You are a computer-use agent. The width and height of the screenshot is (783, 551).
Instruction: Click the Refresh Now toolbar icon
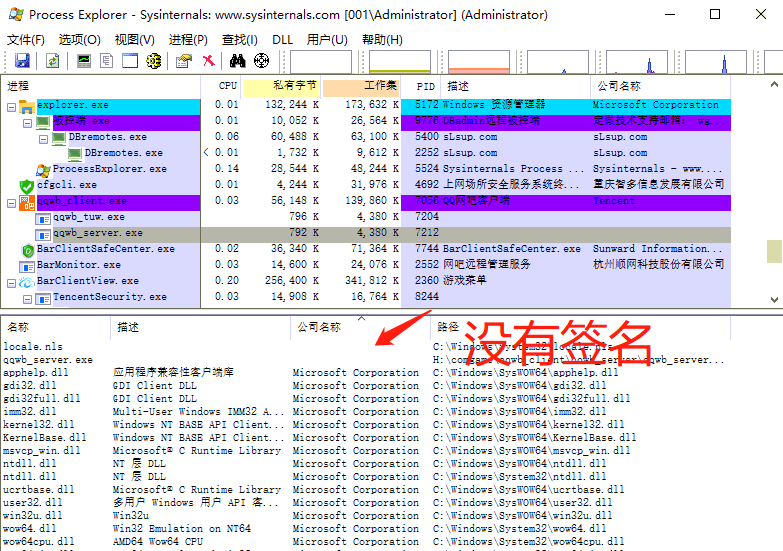[x=52, y=61]
